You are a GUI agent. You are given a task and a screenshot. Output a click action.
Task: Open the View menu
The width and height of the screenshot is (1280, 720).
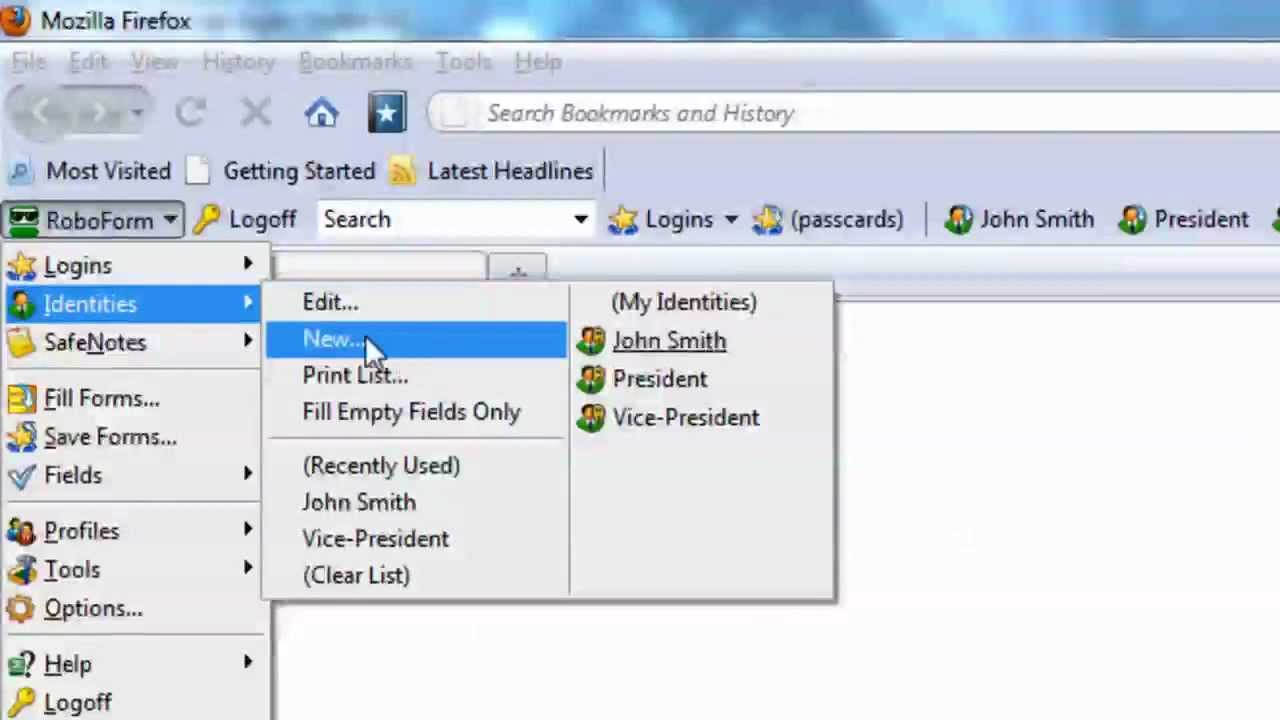(154, 62)
